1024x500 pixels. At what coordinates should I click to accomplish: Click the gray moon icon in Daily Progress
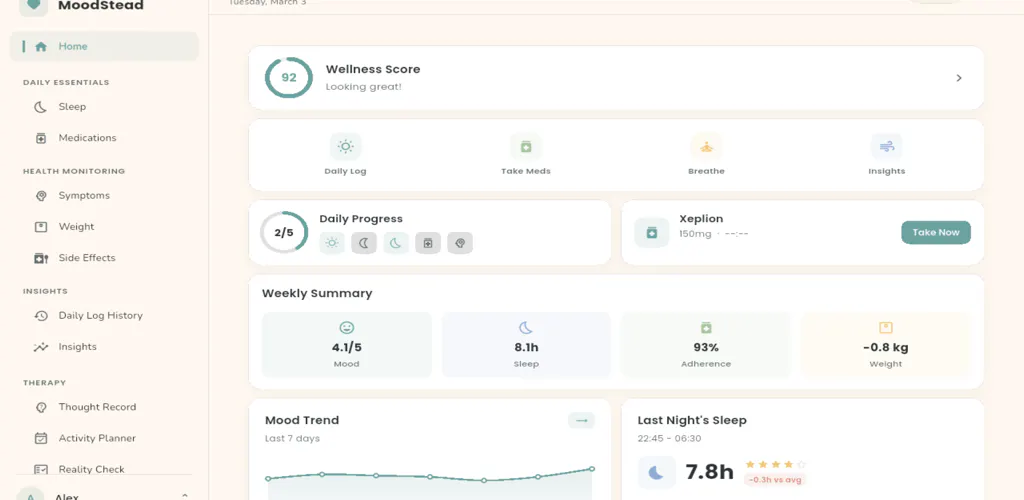(x=364, y=243)
